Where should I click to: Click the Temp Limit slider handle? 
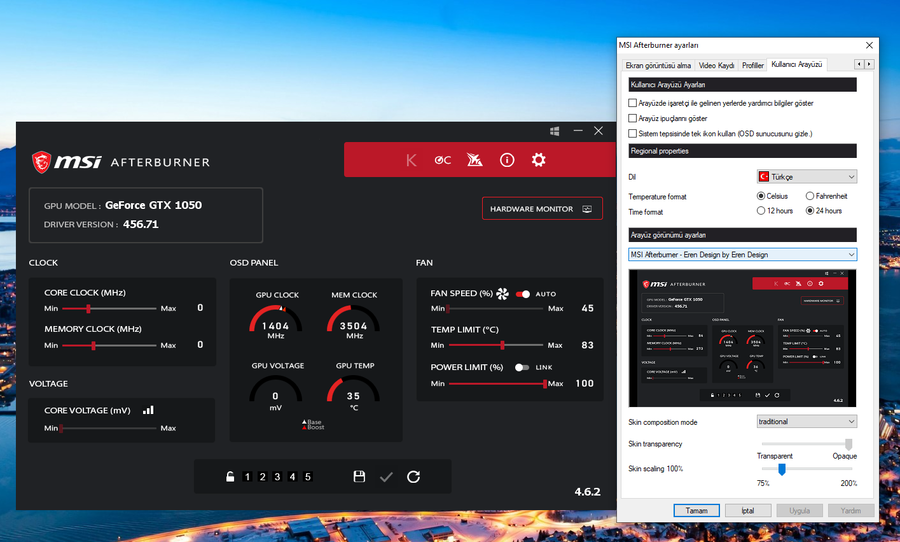[x=502, y=345]
